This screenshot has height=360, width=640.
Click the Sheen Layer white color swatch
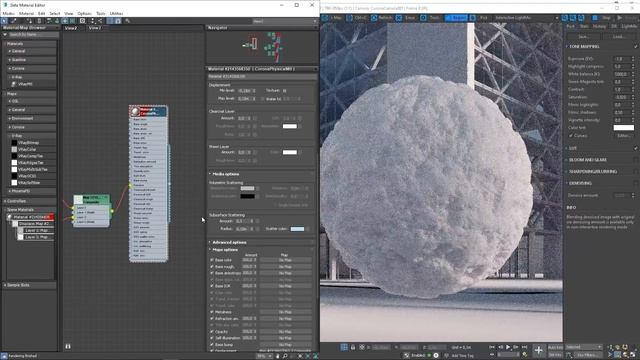pos(289,152)
